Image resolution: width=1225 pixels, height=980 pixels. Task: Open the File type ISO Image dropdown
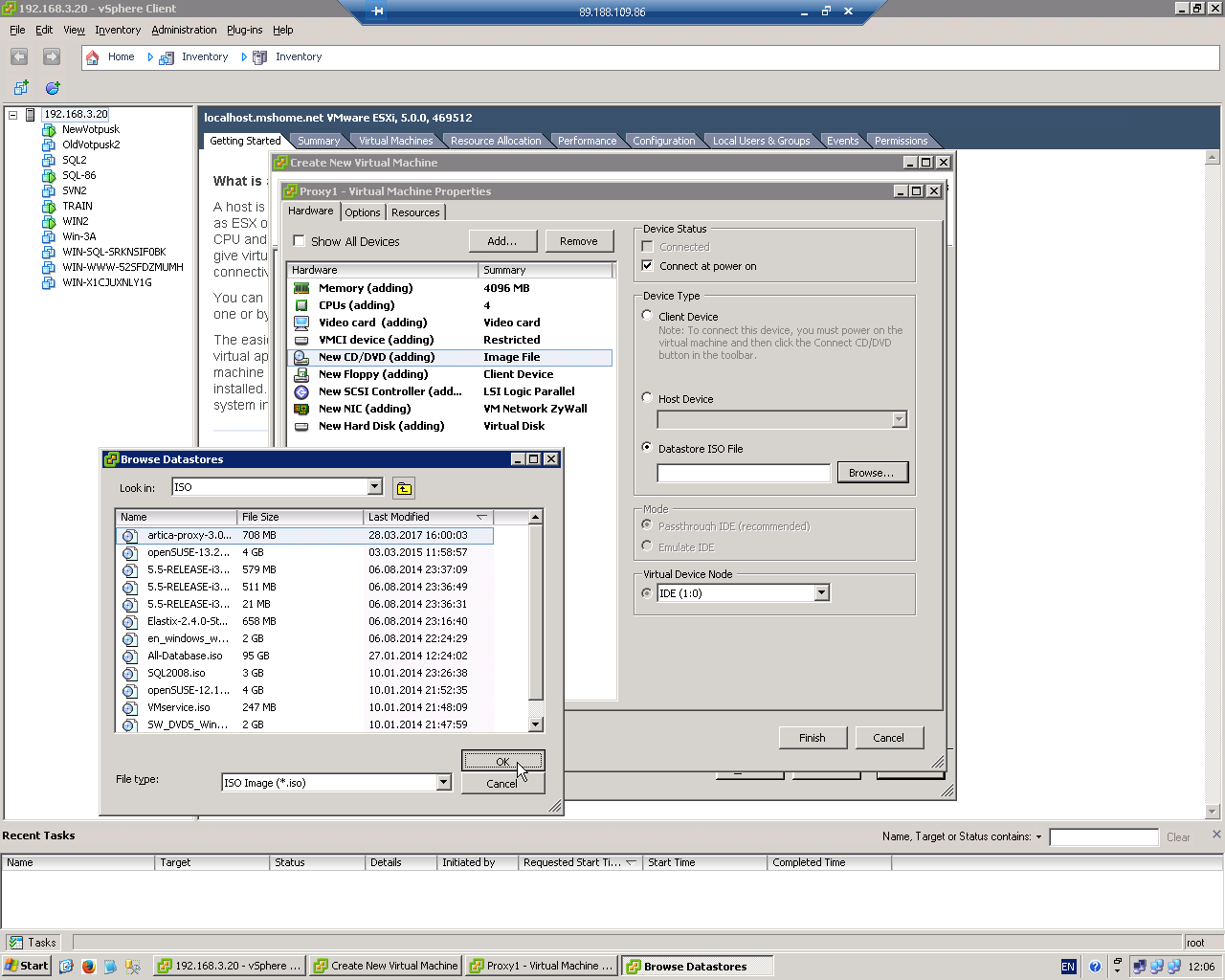[x=443, y=783]
